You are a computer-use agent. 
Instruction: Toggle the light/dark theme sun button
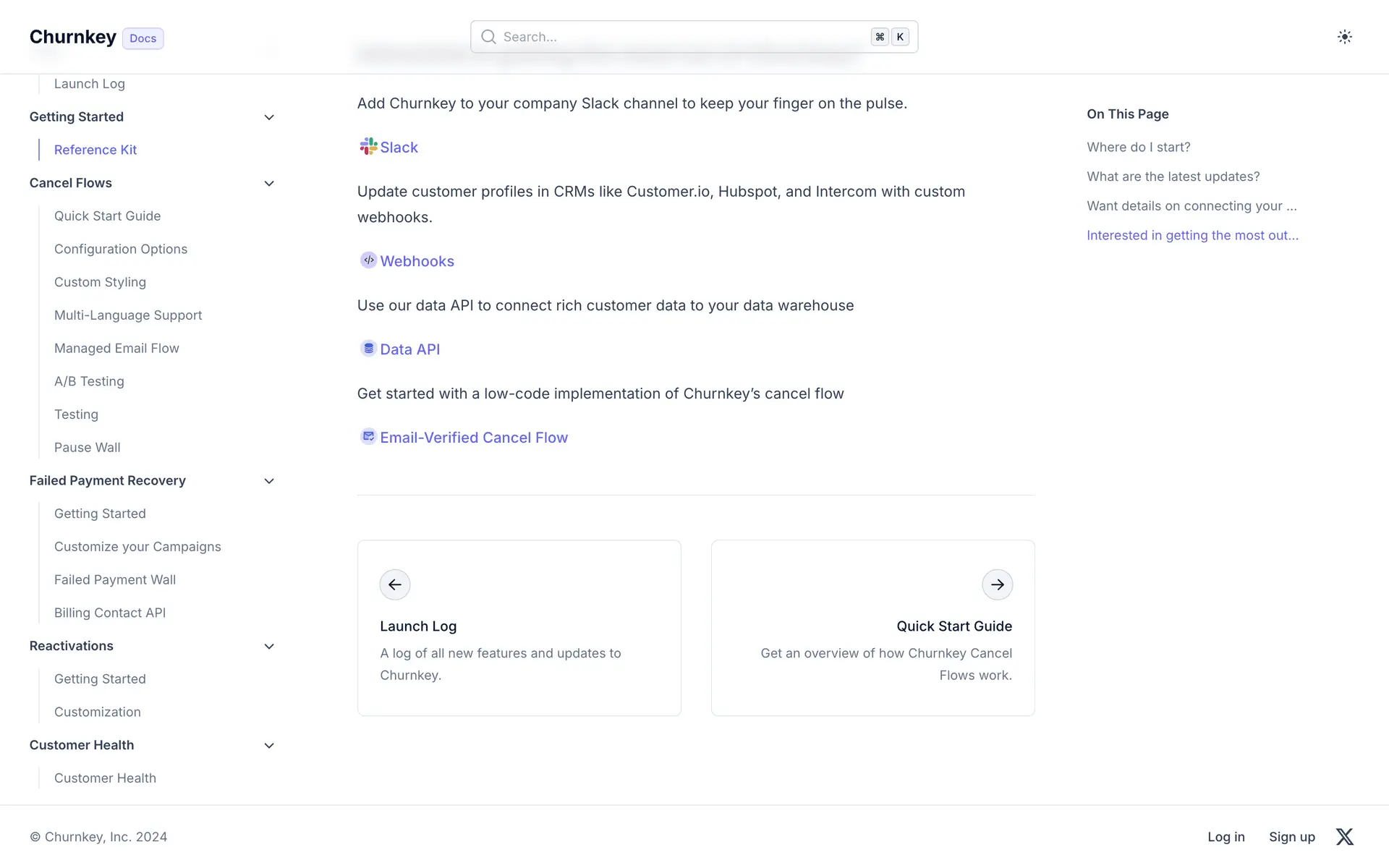1344,37
